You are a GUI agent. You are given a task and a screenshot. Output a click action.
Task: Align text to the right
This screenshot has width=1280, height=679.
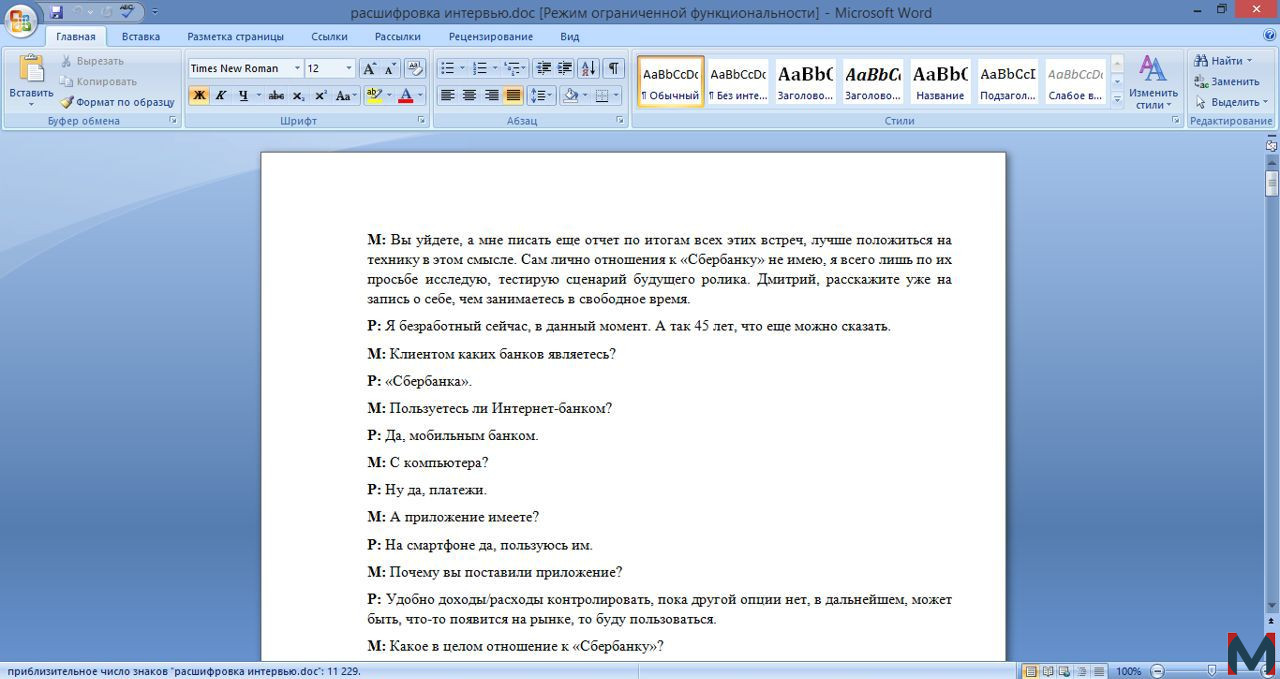(x=491, y=96)
